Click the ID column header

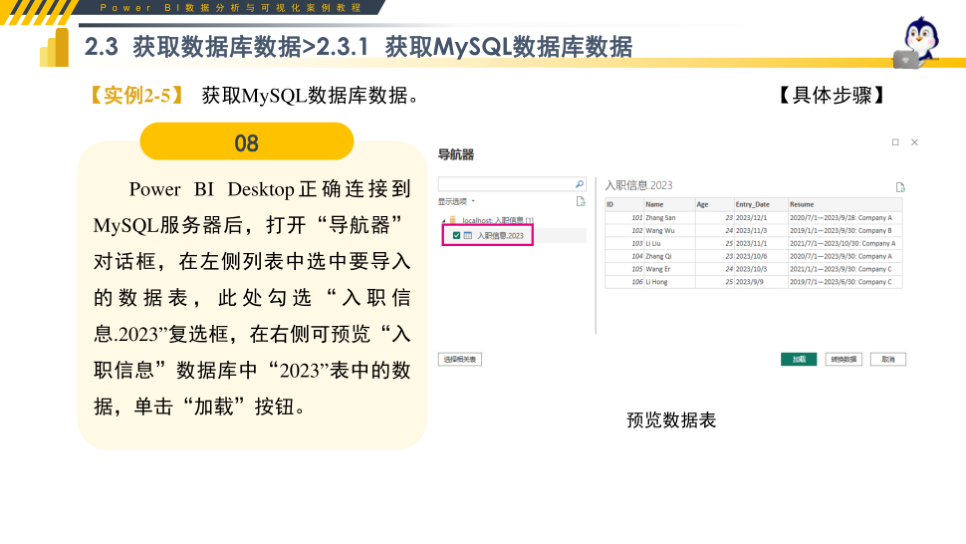tap(624, 205)
